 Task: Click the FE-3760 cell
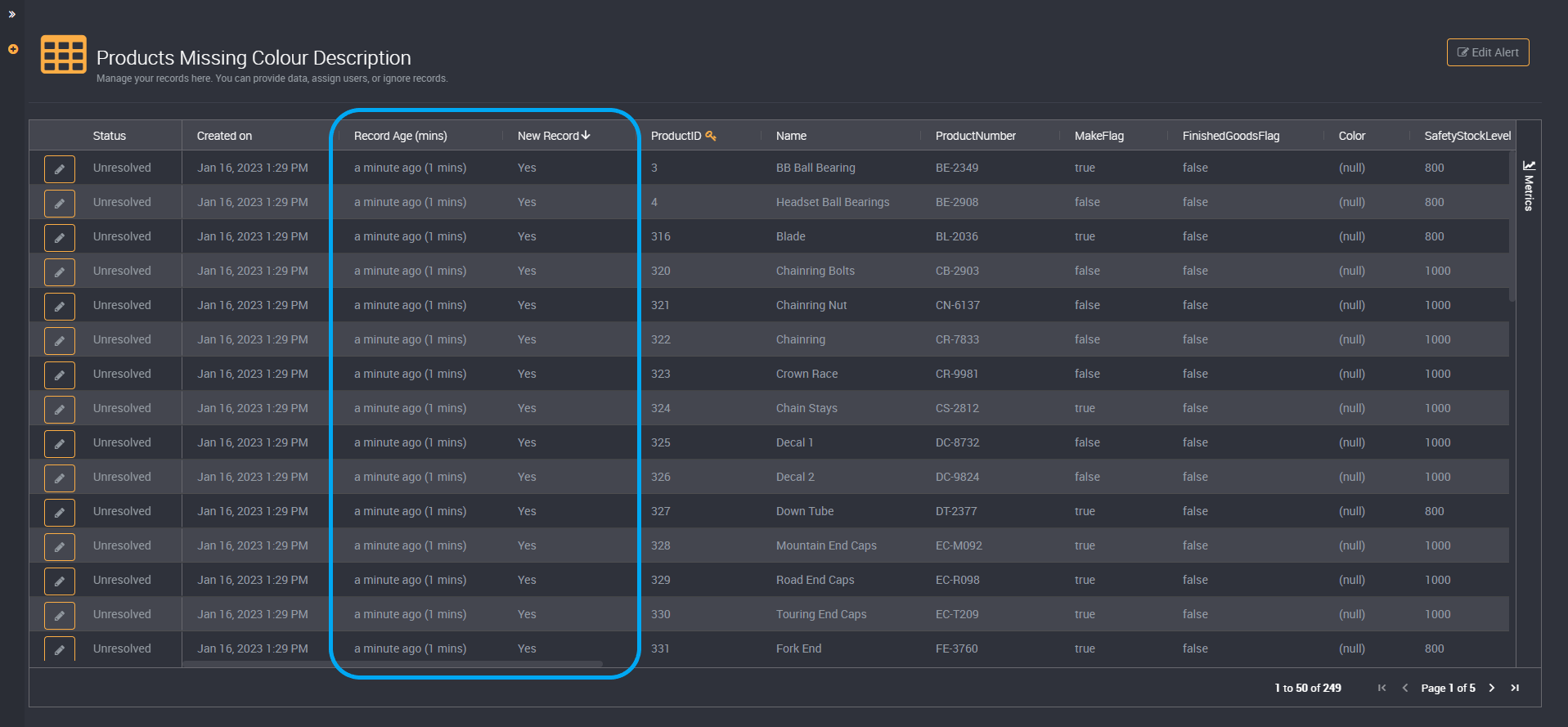pyautogui.click(x=956, y=648)
